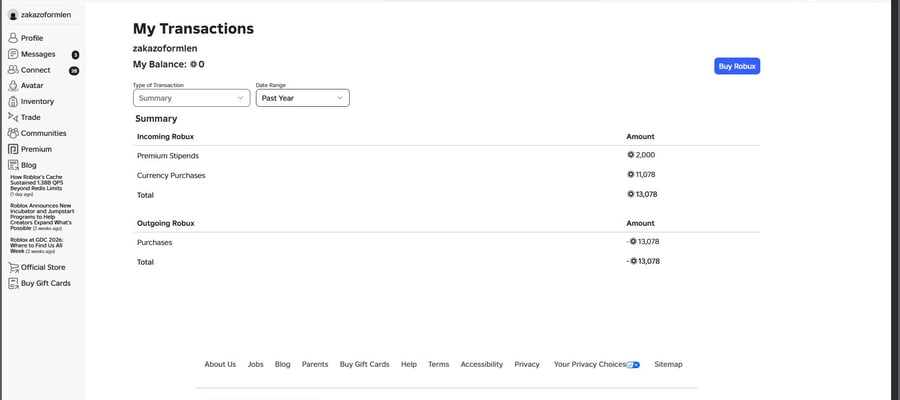Click the Connect people icon

[x=13, y=70]
